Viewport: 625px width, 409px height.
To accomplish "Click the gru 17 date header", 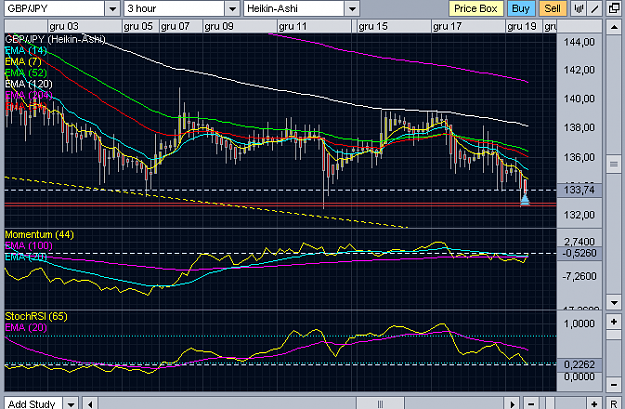I will tap(447, 26).
